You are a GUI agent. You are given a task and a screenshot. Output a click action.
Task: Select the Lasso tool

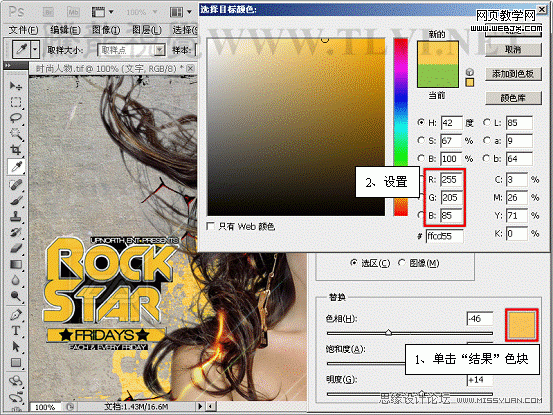(x=16, y=118)
